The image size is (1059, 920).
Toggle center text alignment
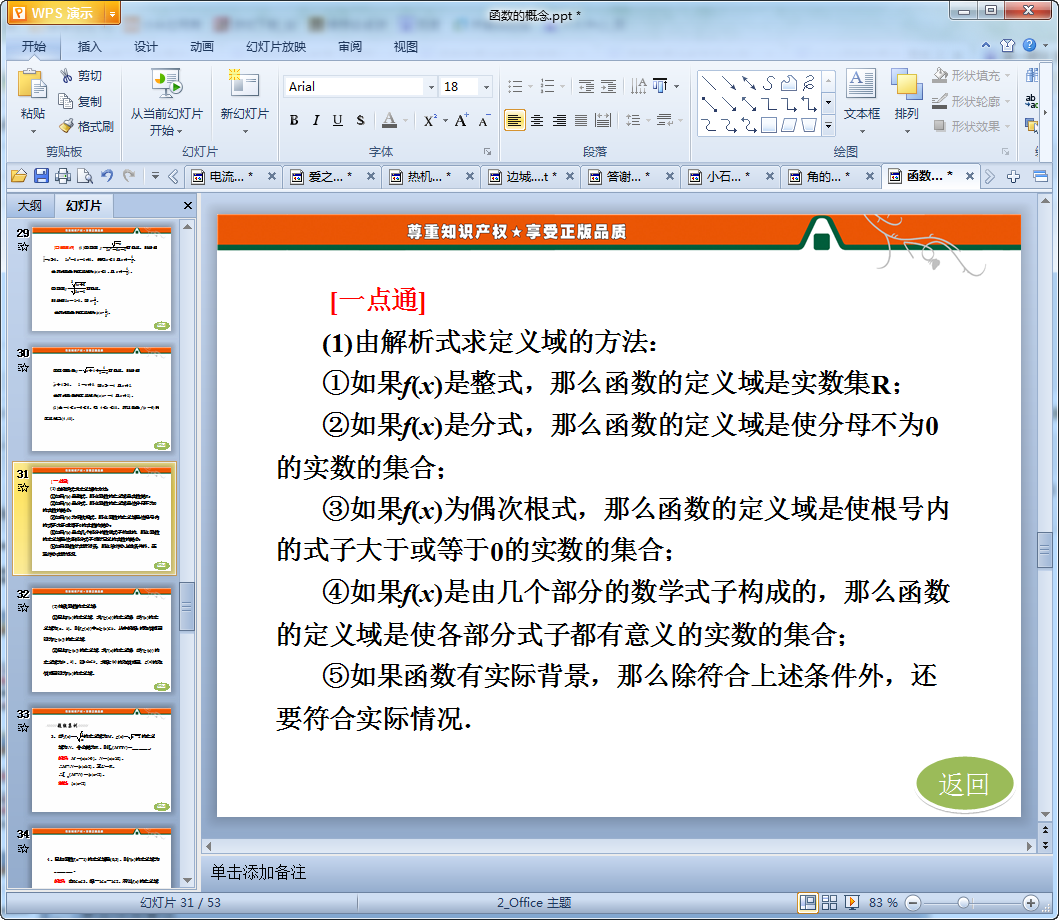pos(537,120)
